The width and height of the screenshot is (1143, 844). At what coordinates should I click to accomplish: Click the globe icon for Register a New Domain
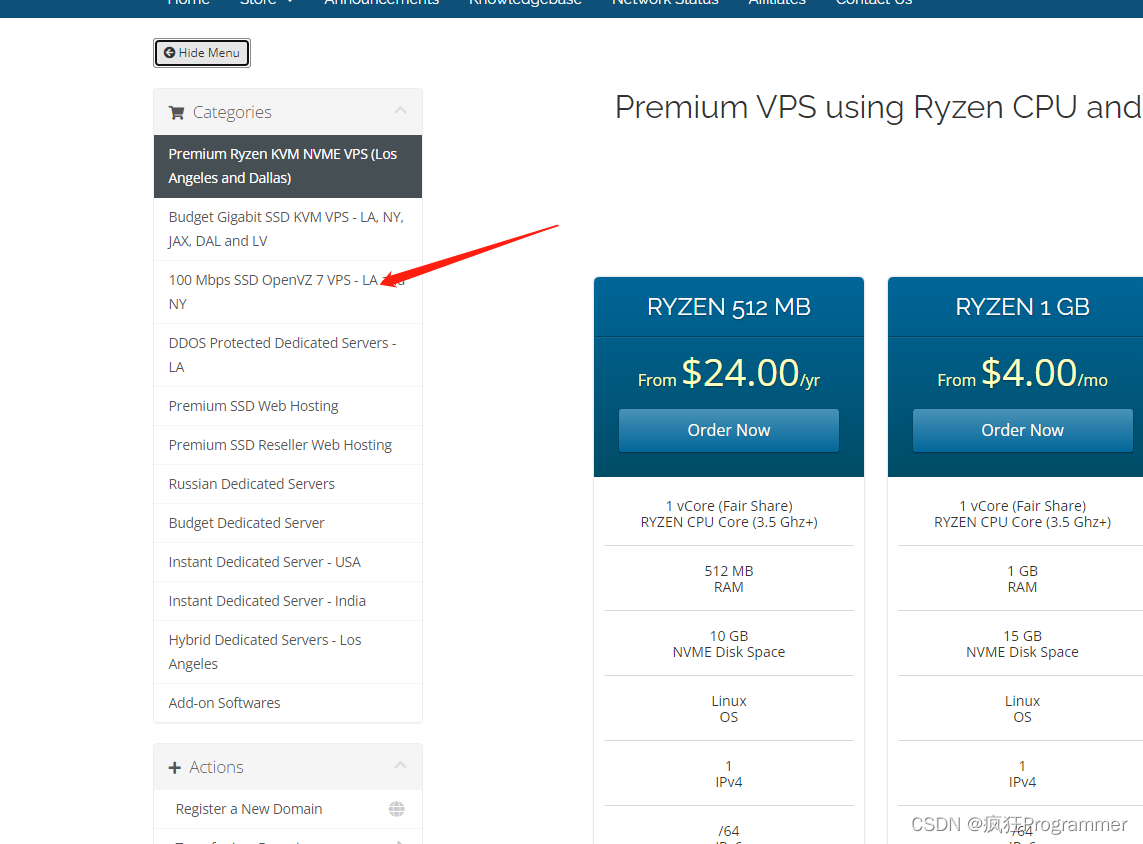[397, 808]
